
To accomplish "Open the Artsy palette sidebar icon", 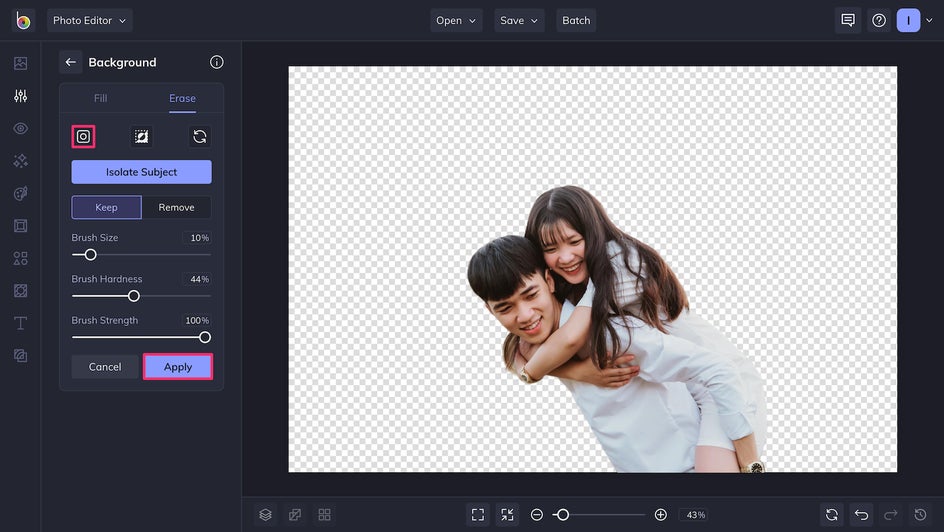I will click(20, 193).
